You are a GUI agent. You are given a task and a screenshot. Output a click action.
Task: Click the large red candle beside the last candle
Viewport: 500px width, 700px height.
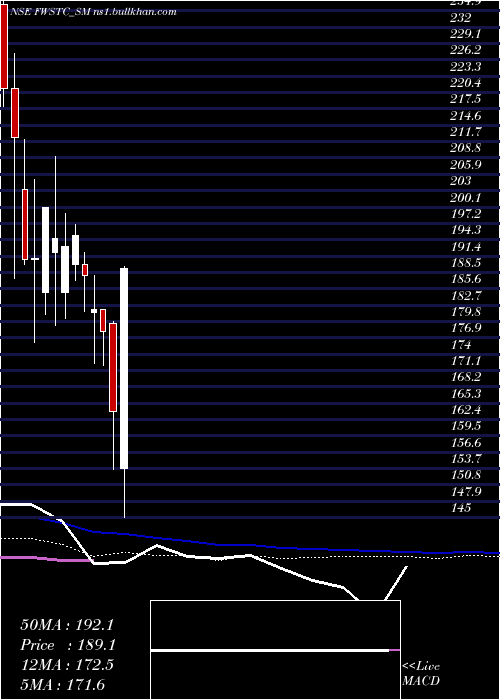click(x=113, y=367)
